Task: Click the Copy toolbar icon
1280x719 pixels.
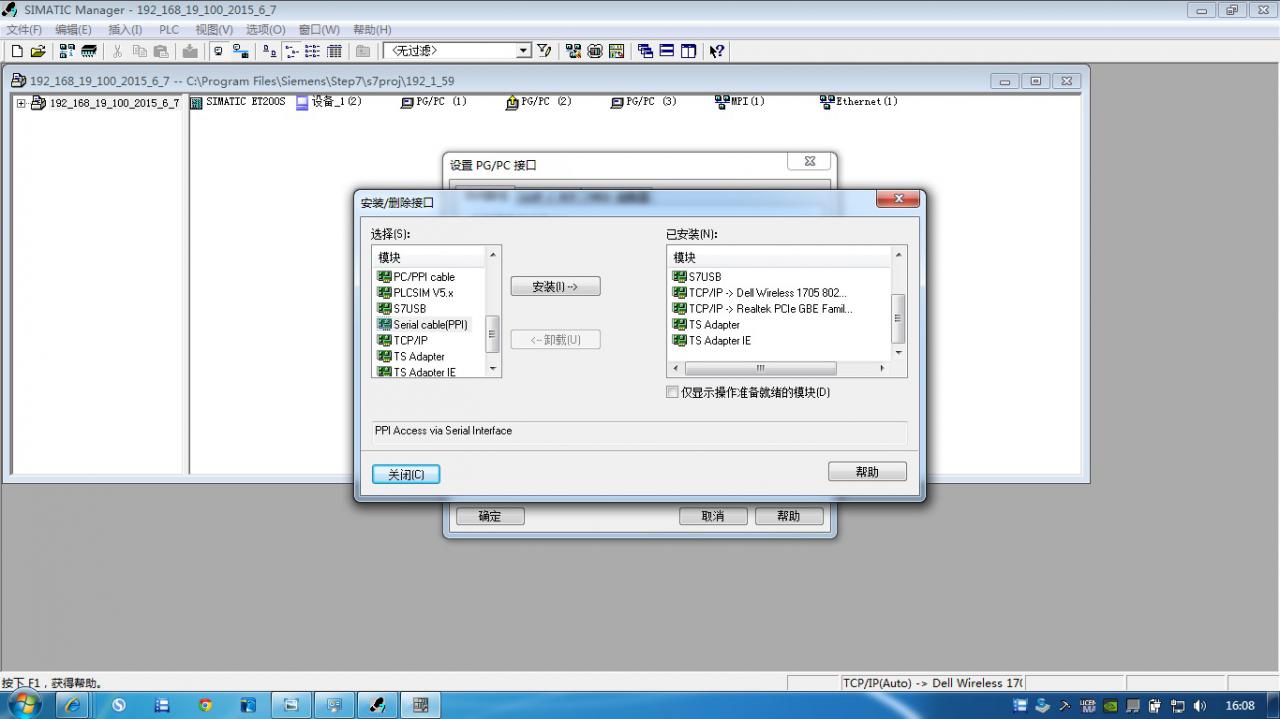Action: coord(139,51)
